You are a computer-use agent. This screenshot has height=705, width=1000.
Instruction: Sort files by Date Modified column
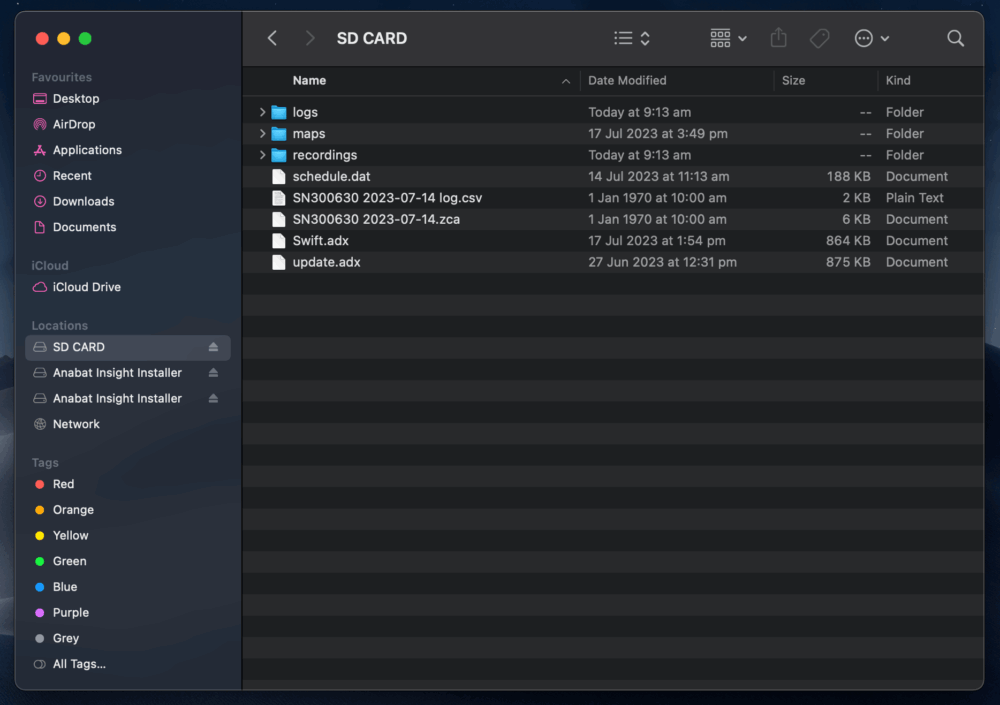627,80
